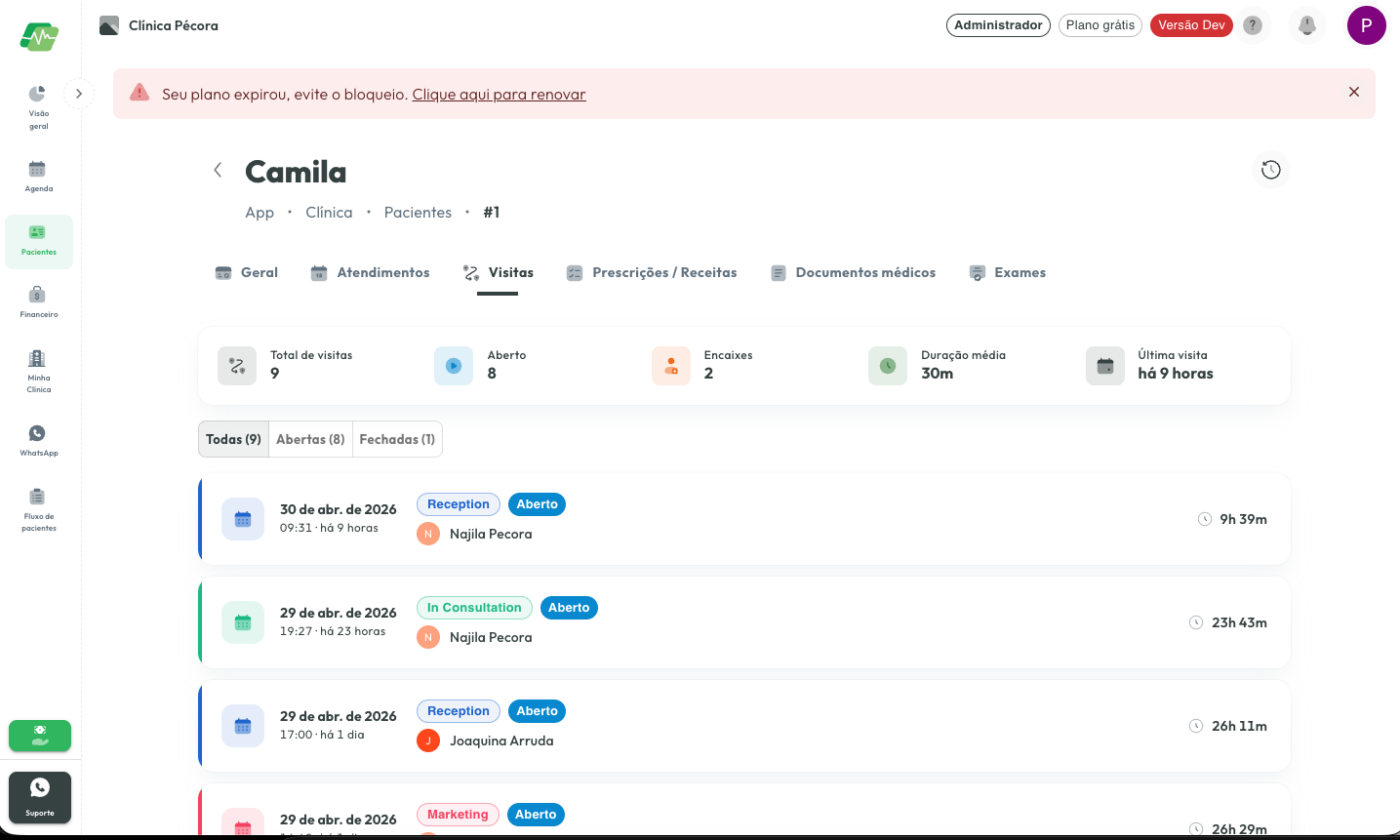This screenshot has width=1400, height=840.
Task: Filter visits by Fechadas (1)
Action: pyautogui.click(x=397, y=439)
